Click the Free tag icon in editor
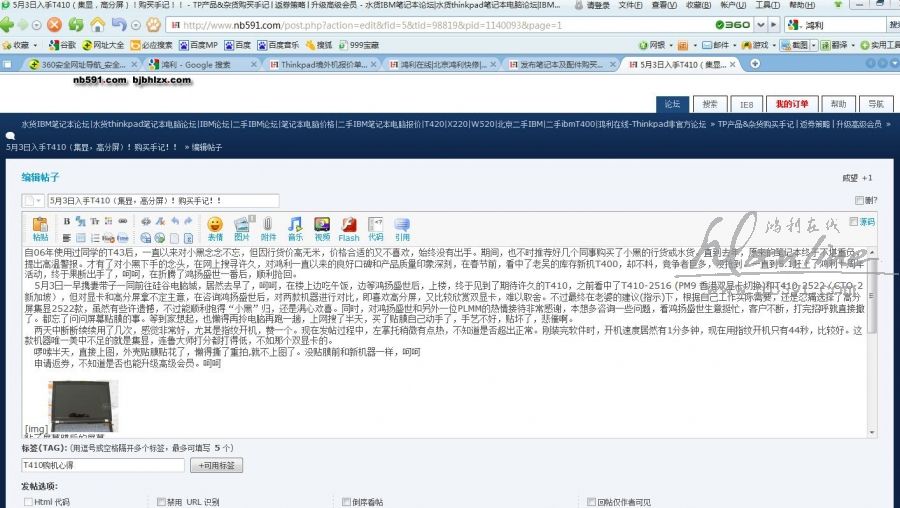This screenshot has width=900, height=508. tap(123, 238)
